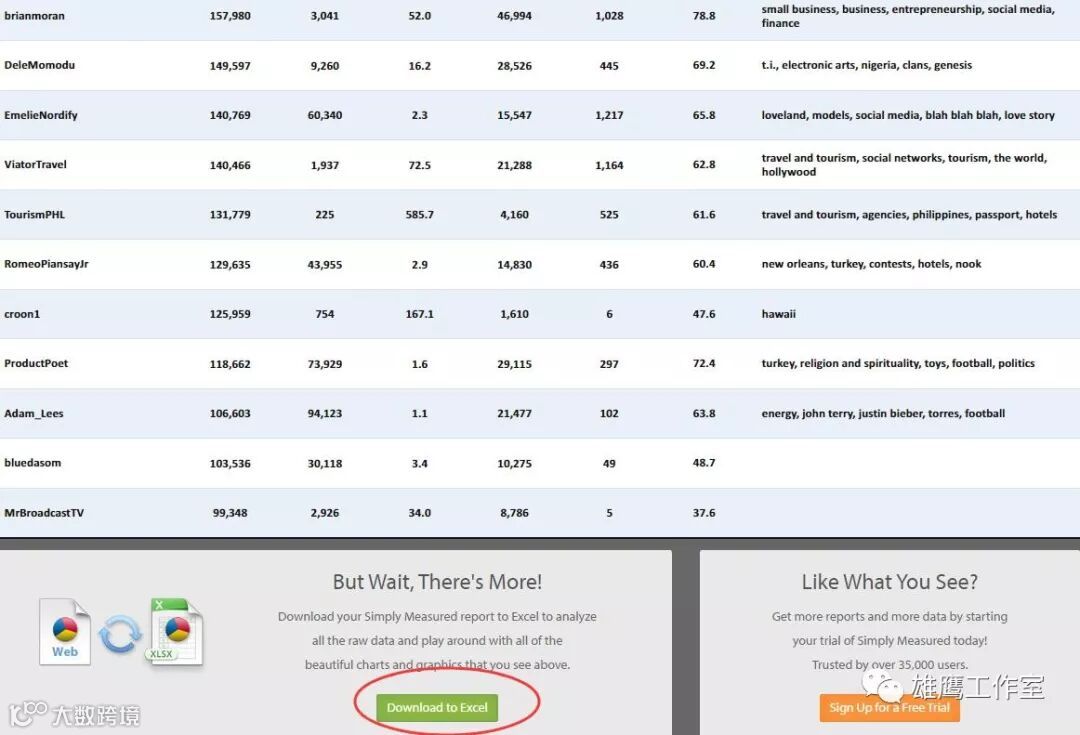Select username RomeoPiansayJr
The width and height of the screenshot is (1080, 735).
click(46, 264)
